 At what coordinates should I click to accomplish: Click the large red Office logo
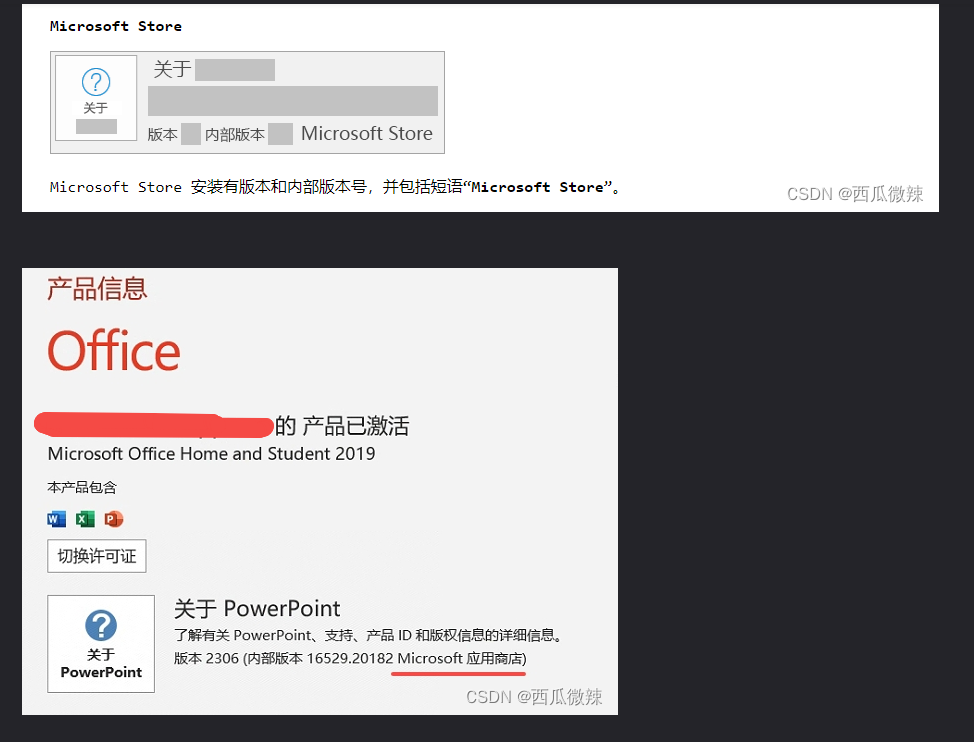(114, 352)
